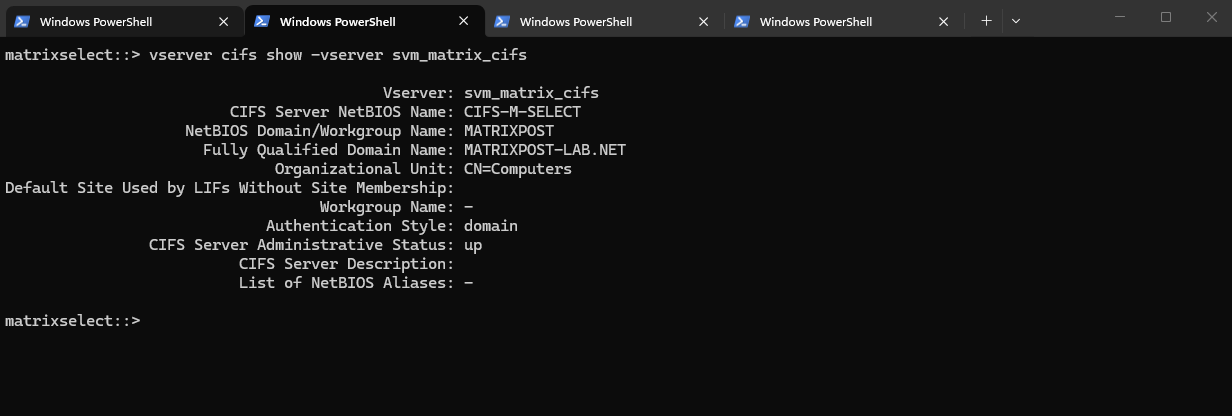Switch to the third Windows PowerShell tab title
Viewport: 1232px width, 416px height.
[576, 21]
